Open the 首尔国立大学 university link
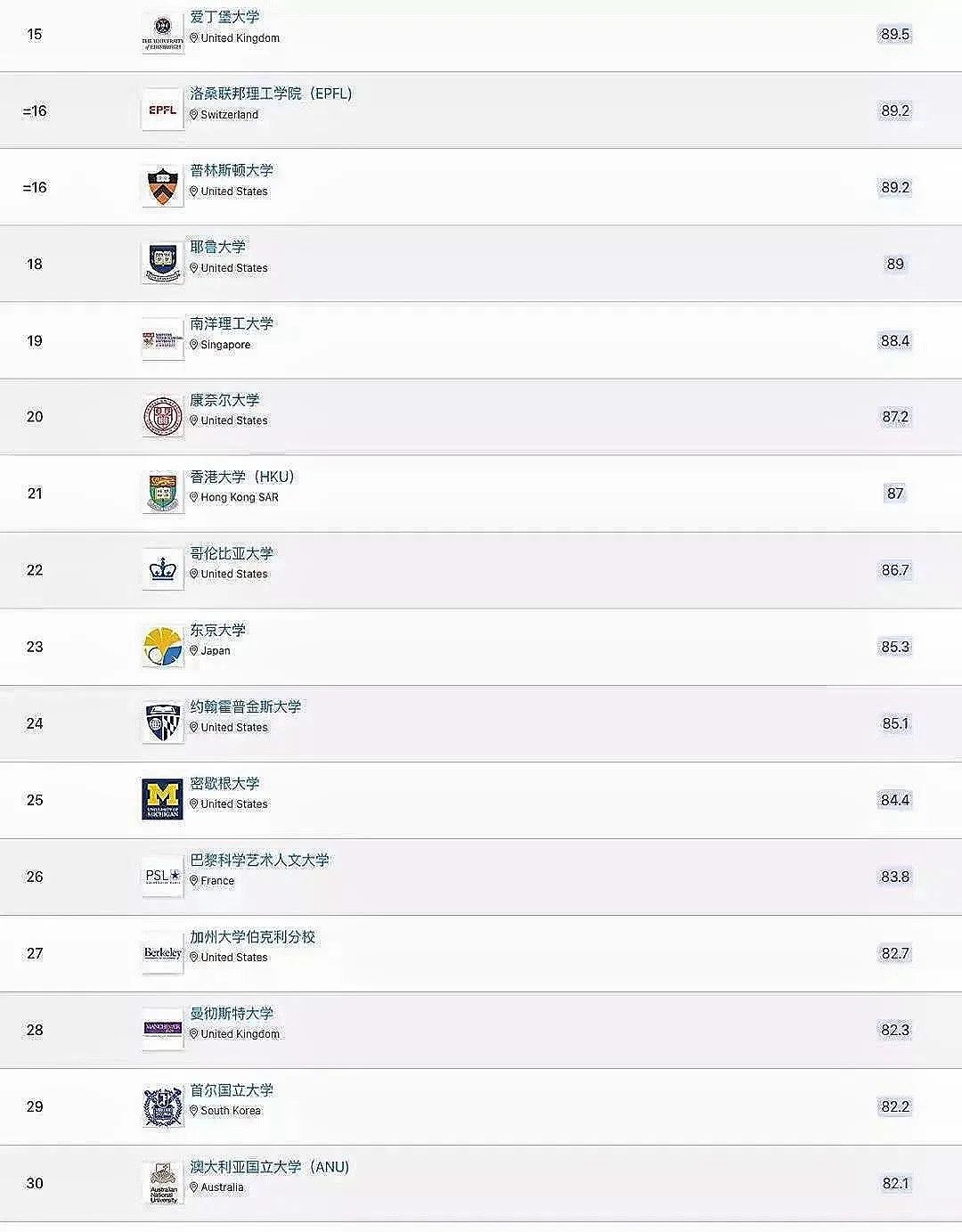This screenshot has height=1232, width=962. pos(232,1089)
